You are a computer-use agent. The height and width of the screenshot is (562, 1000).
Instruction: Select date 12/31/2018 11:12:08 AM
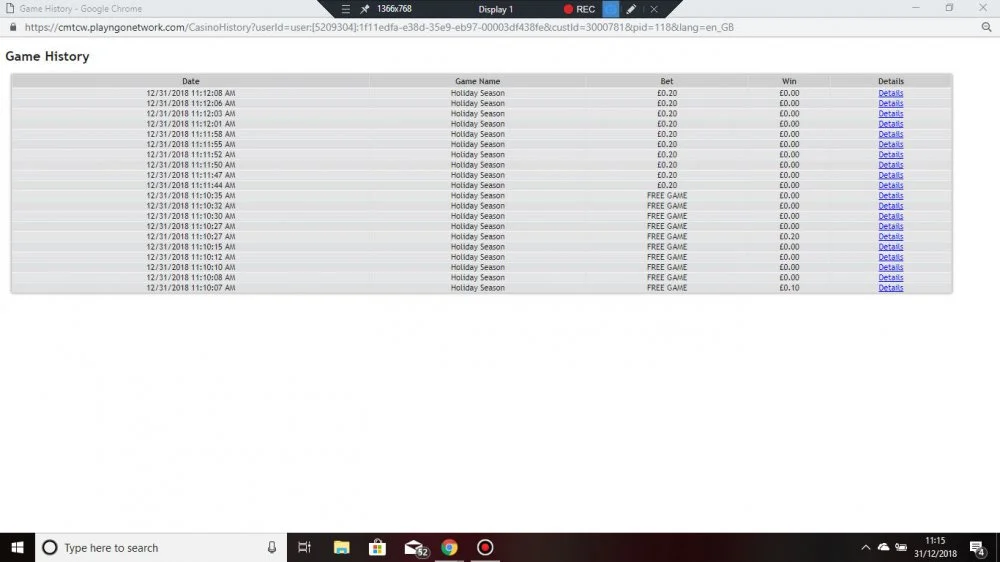191,93
